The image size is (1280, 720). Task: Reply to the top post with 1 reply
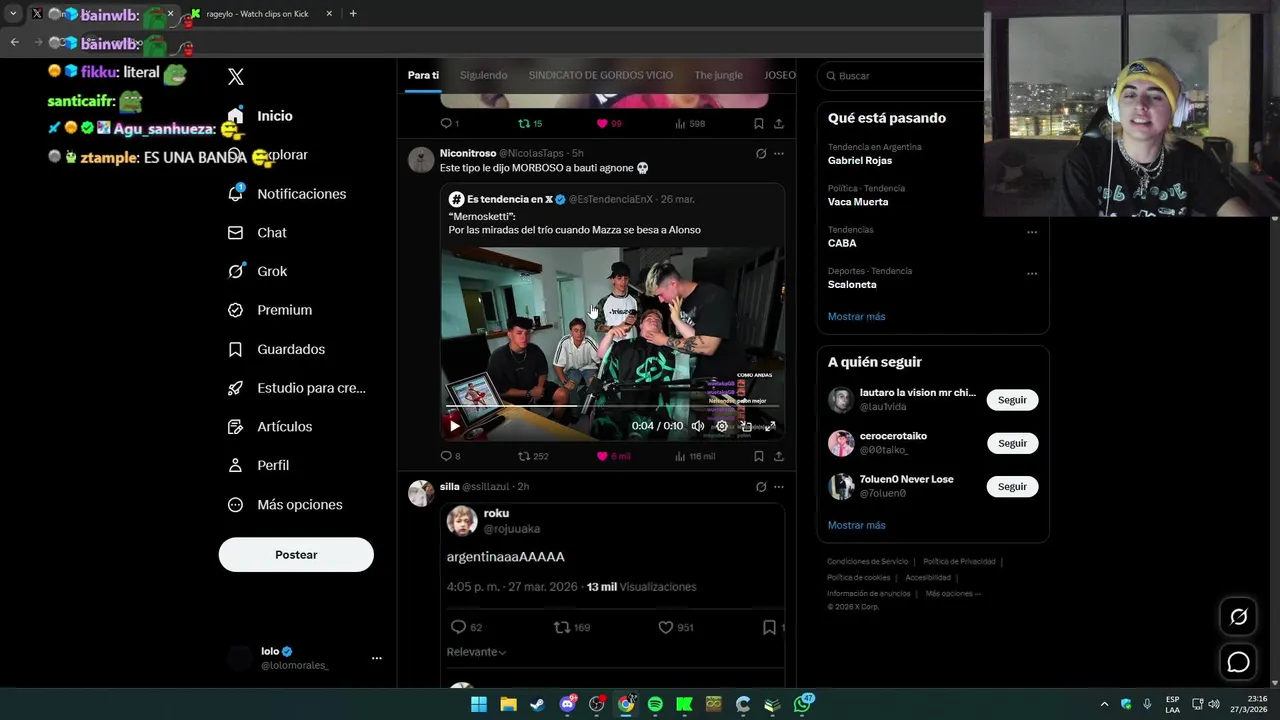450,124
